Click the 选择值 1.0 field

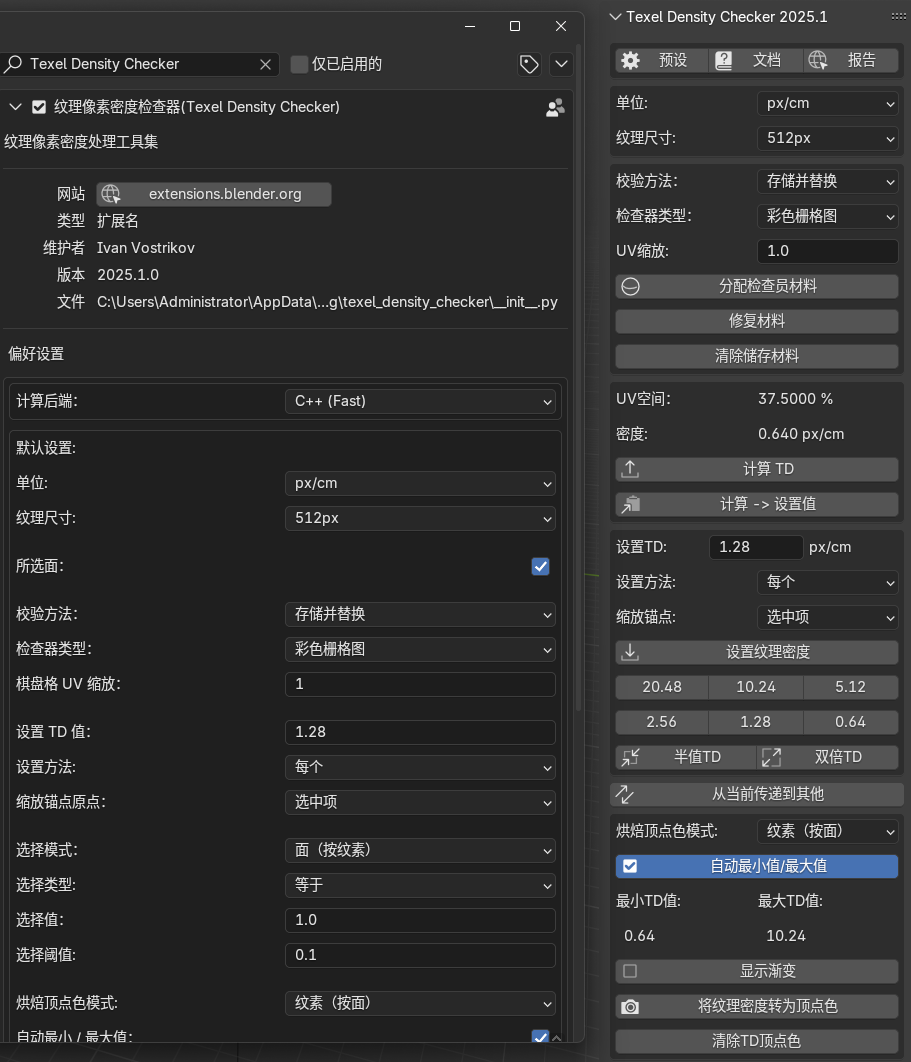point(420,920)
